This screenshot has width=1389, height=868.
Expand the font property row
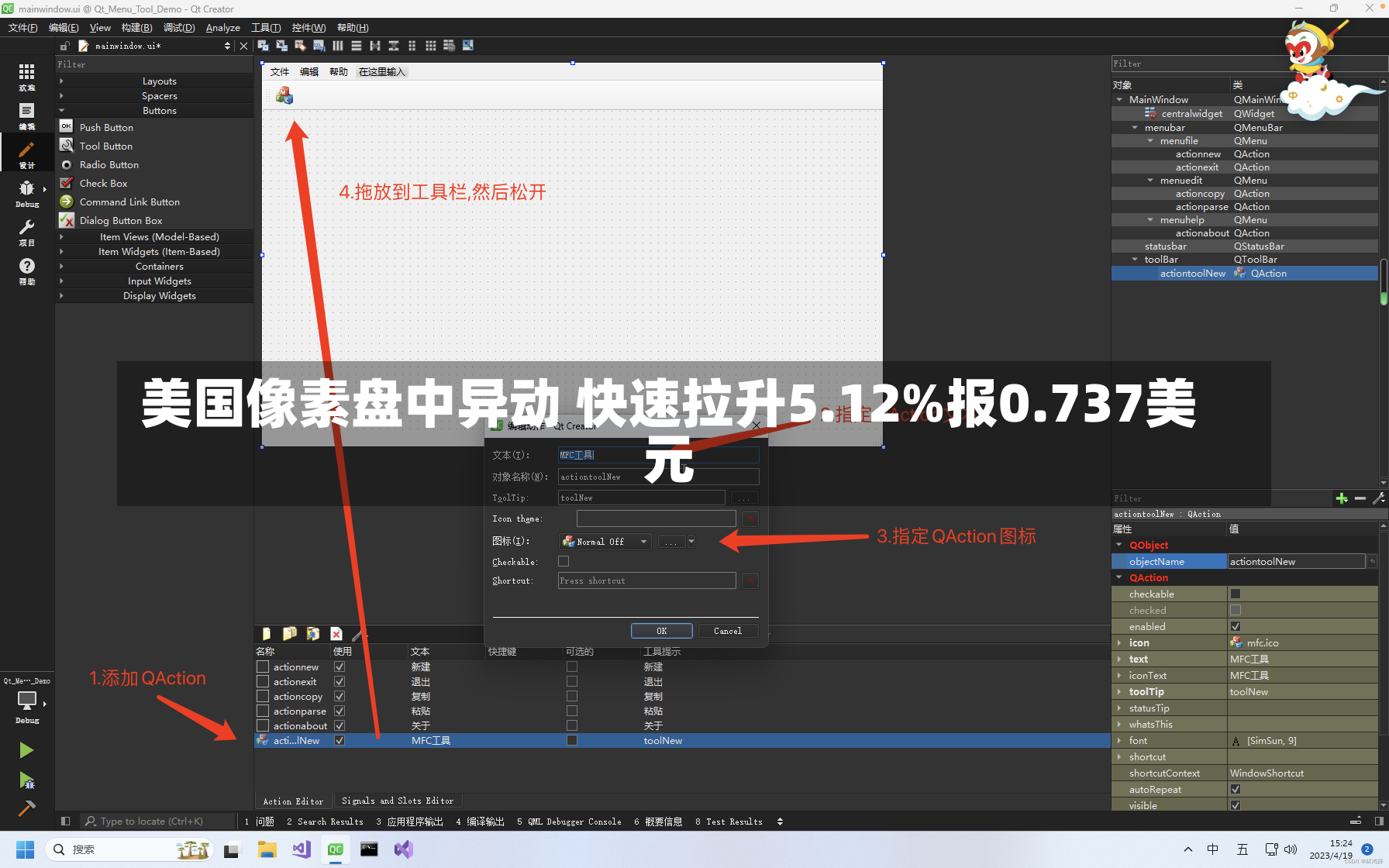pyautogui.click(x=1118, y=740)
